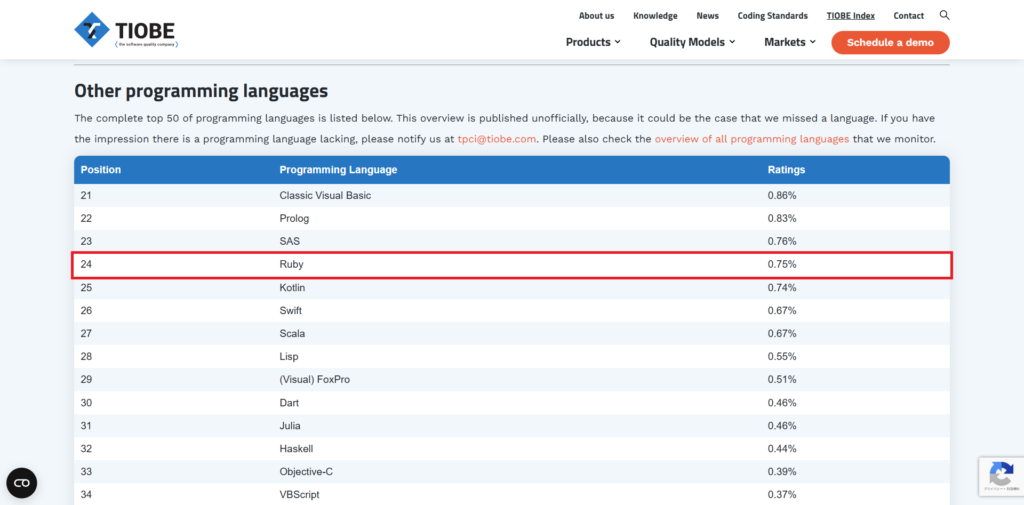1024x505 pixels.
Task: Open the search magnifier icon
Action: (944, 15)
